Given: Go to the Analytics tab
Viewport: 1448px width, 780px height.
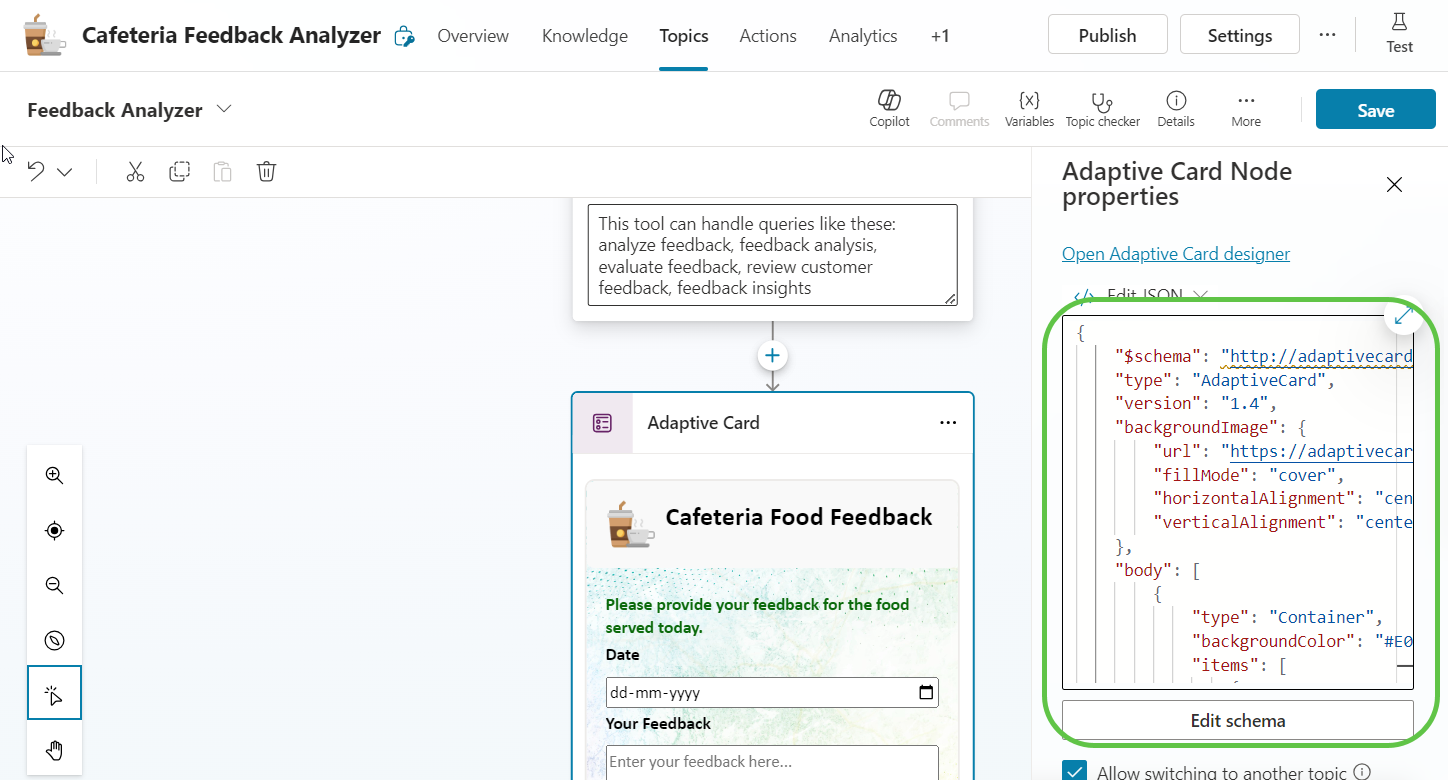Looking at the screenshot, I should (863, 36).
